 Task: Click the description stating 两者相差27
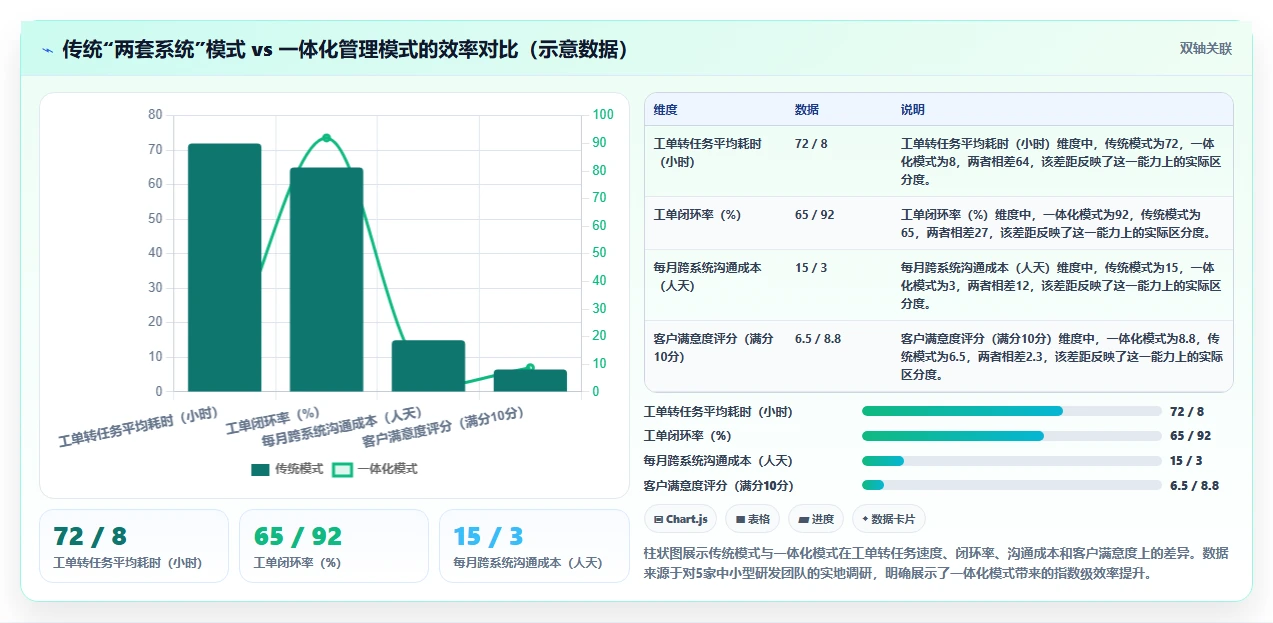(x=1061, y=224)
